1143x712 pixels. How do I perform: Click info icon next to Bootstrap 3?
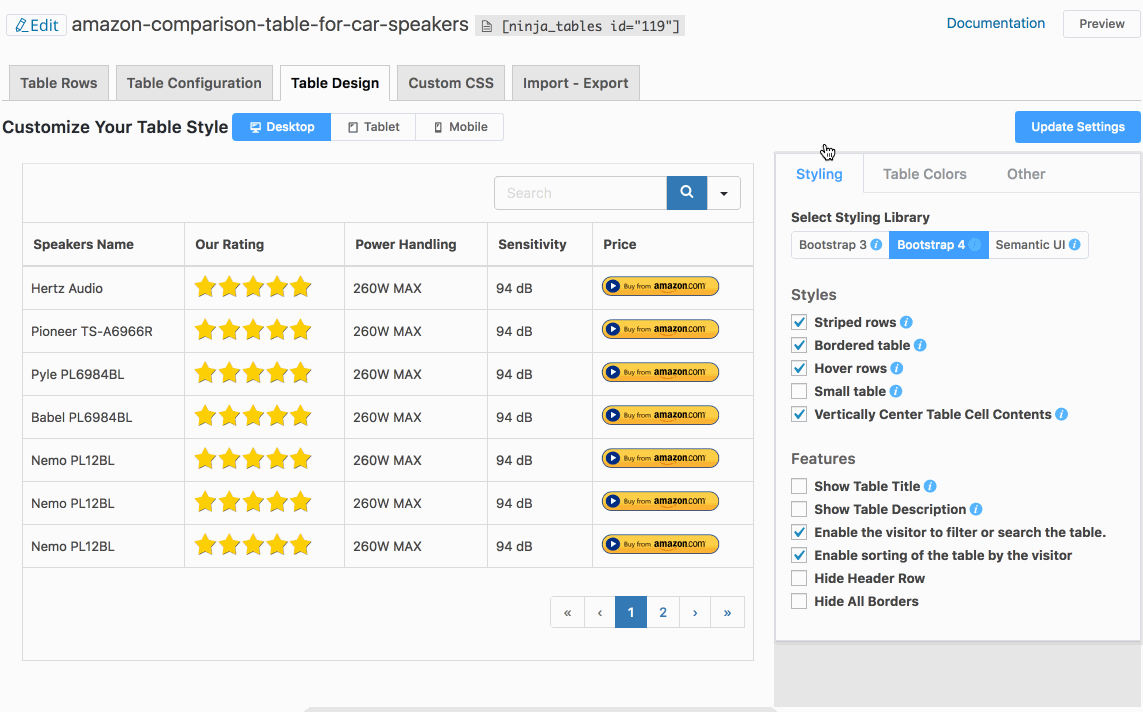(876, 245)
